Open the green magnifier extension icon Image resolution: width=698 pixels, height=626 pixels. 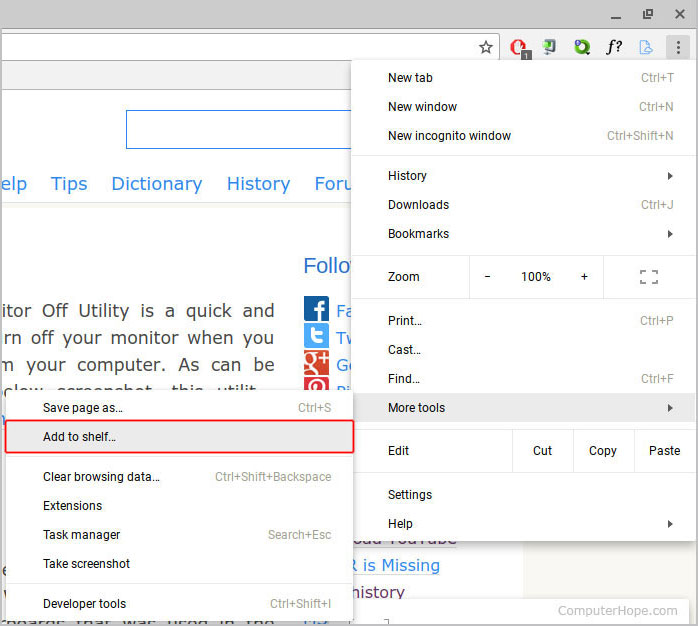581,47
